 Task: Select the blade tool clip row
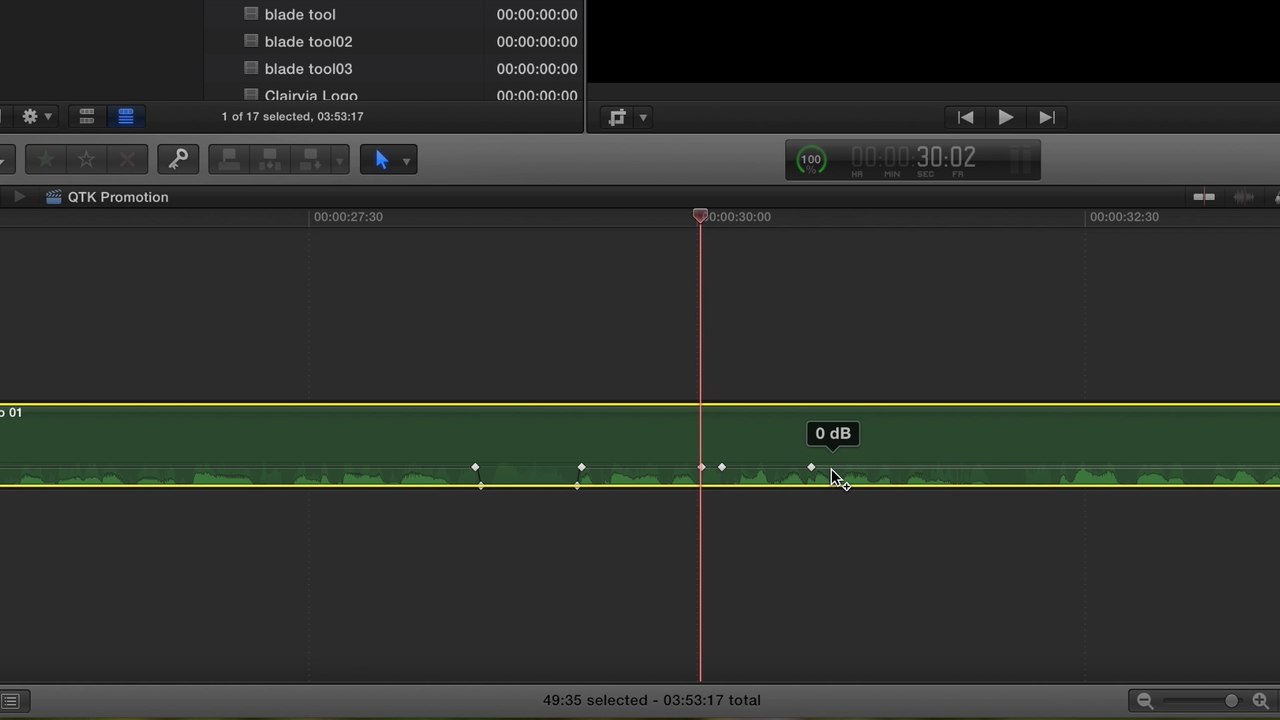pos(395,14)
